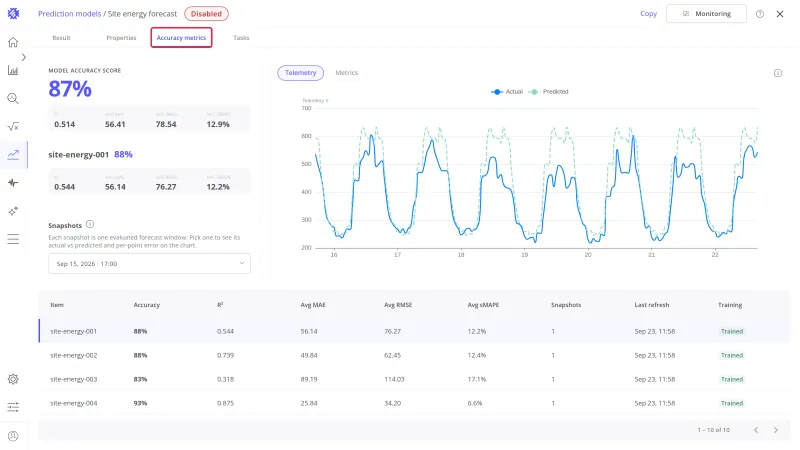Open the square root formula sidebar icon

coord(13,127)
